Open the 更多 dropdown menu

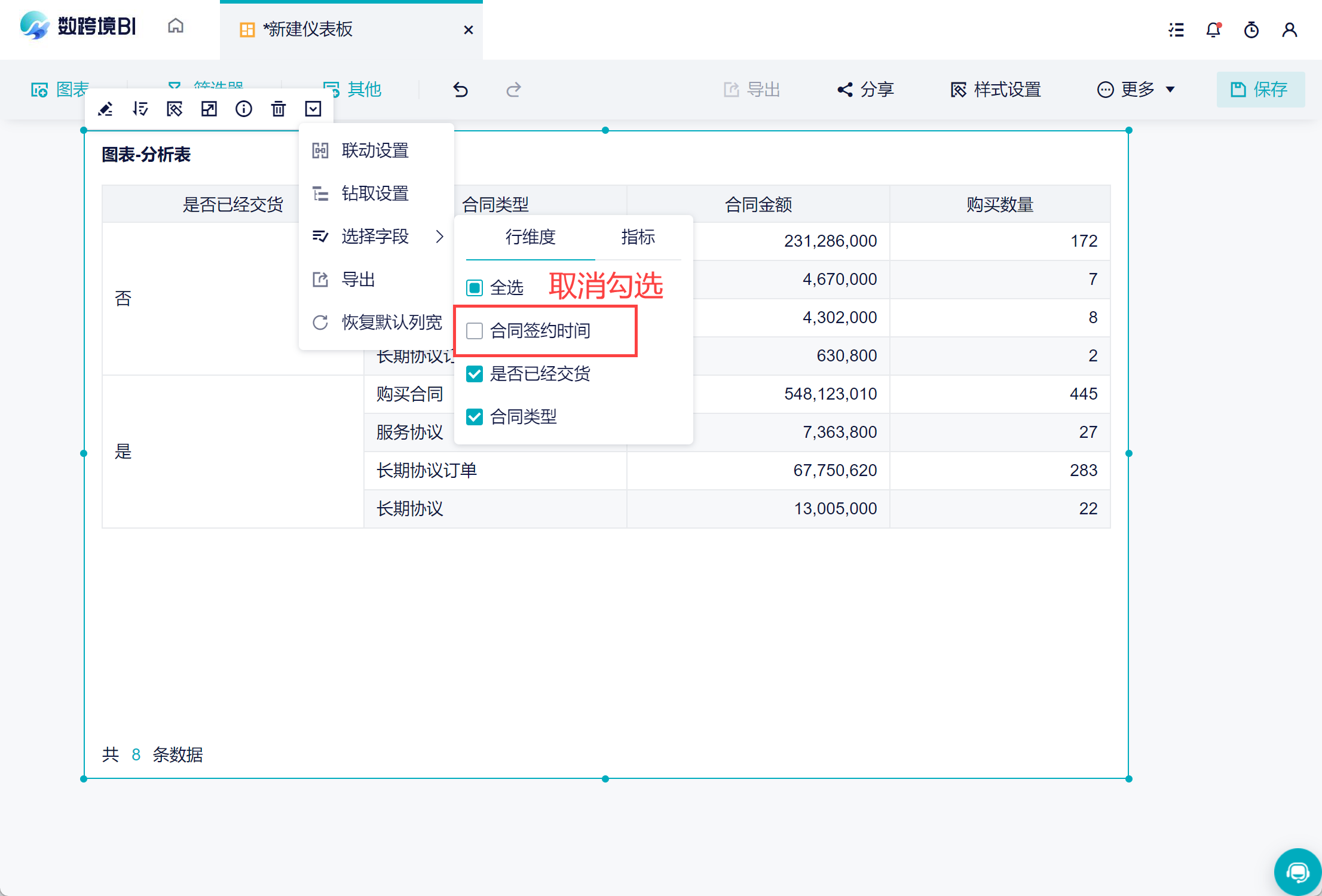pos(1136,90)
